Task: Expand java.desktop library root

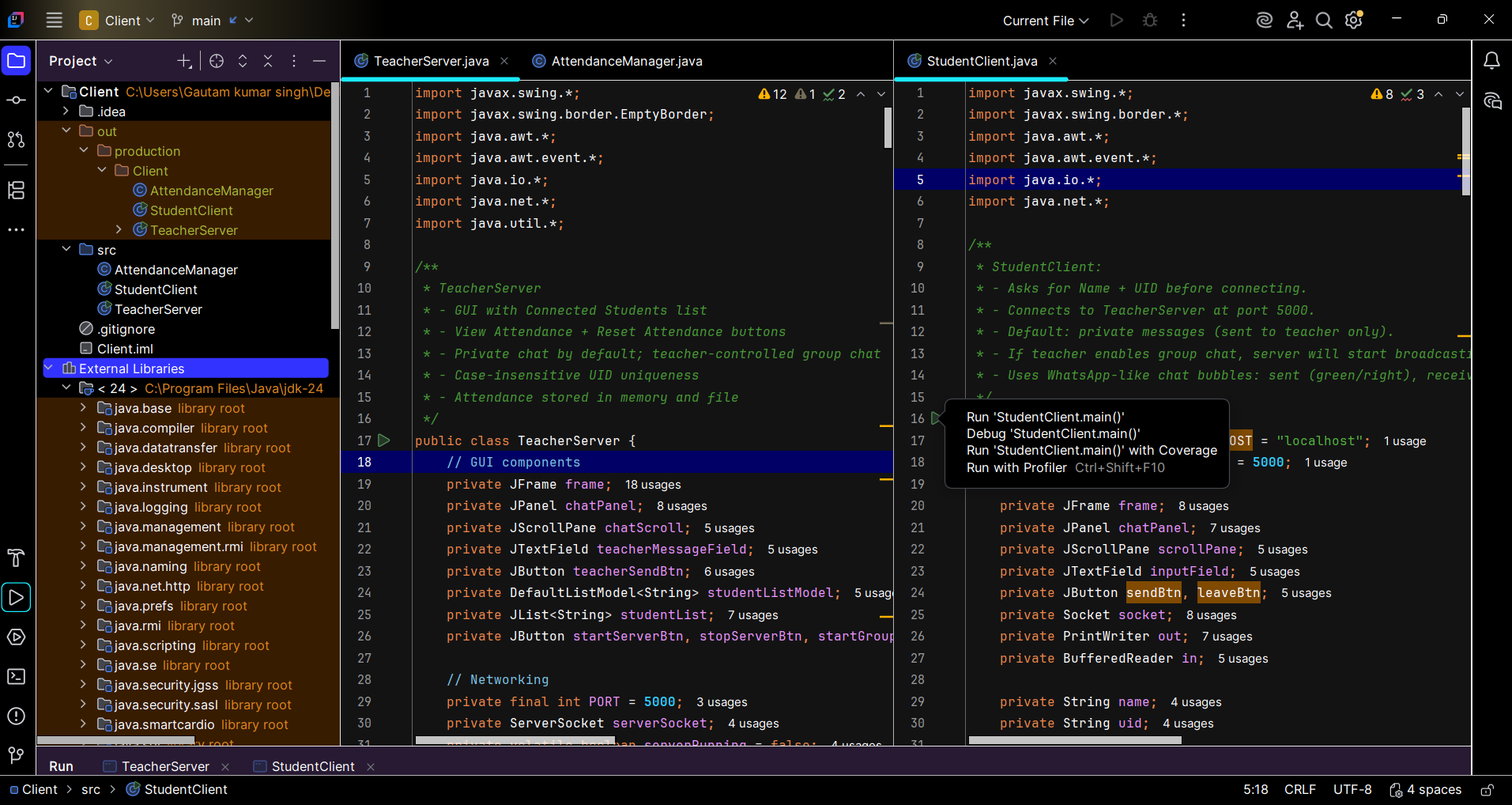Action: 84,467
